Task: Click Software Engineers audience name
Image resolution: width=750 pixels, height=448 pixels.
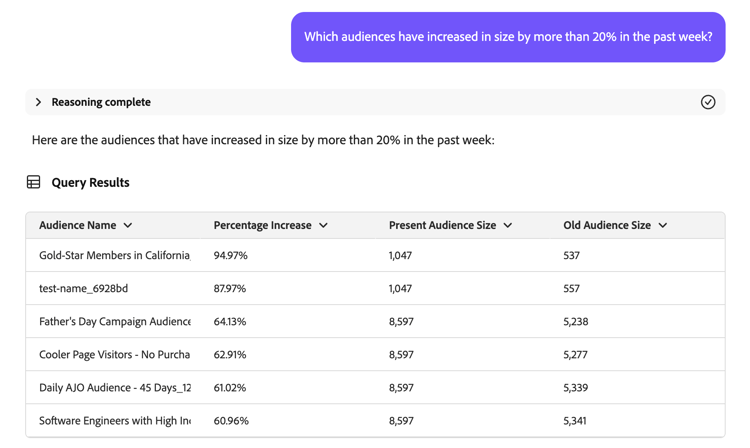Action: (114, 421)
